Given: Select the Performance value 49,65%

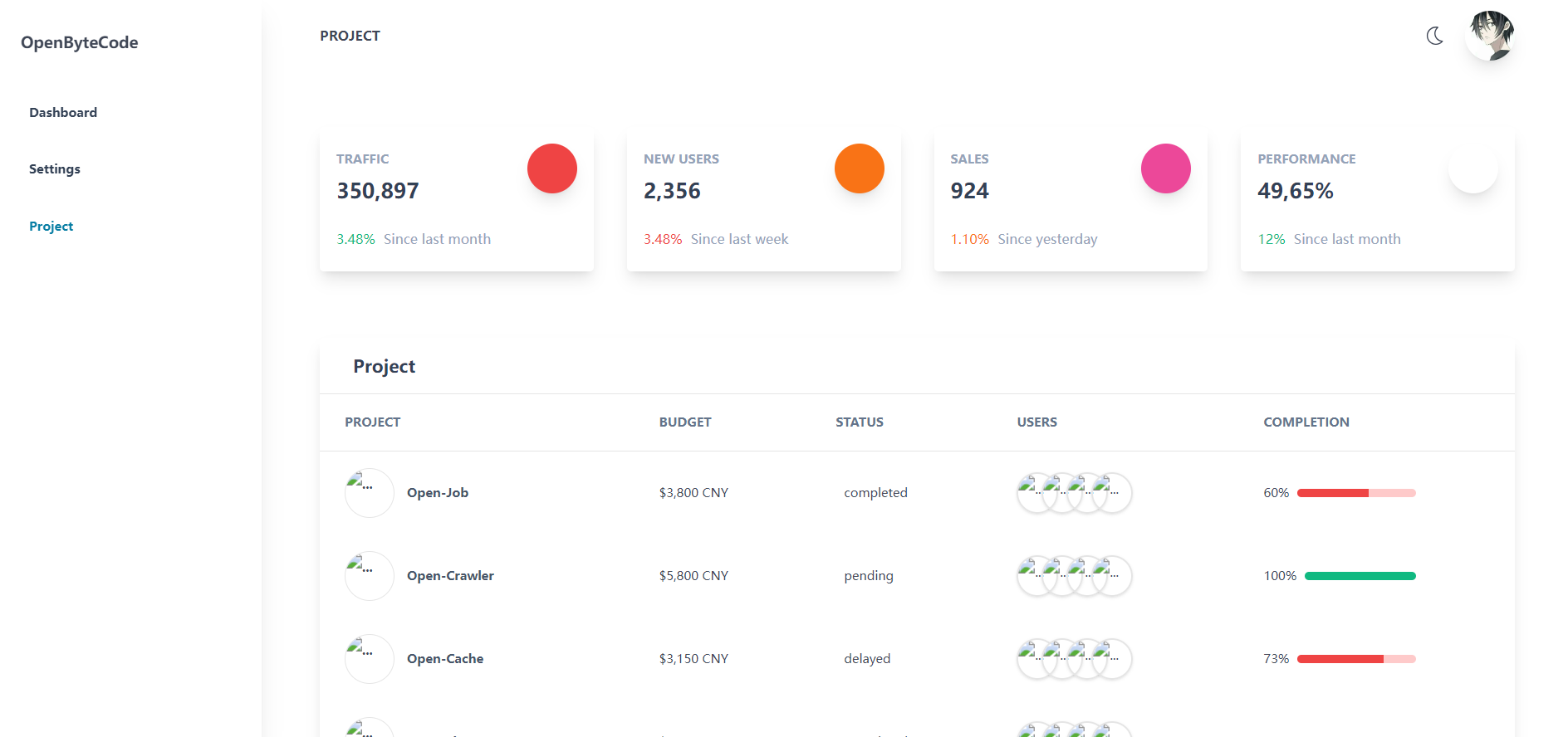Looking at the screenshot, I should 1296,191.
